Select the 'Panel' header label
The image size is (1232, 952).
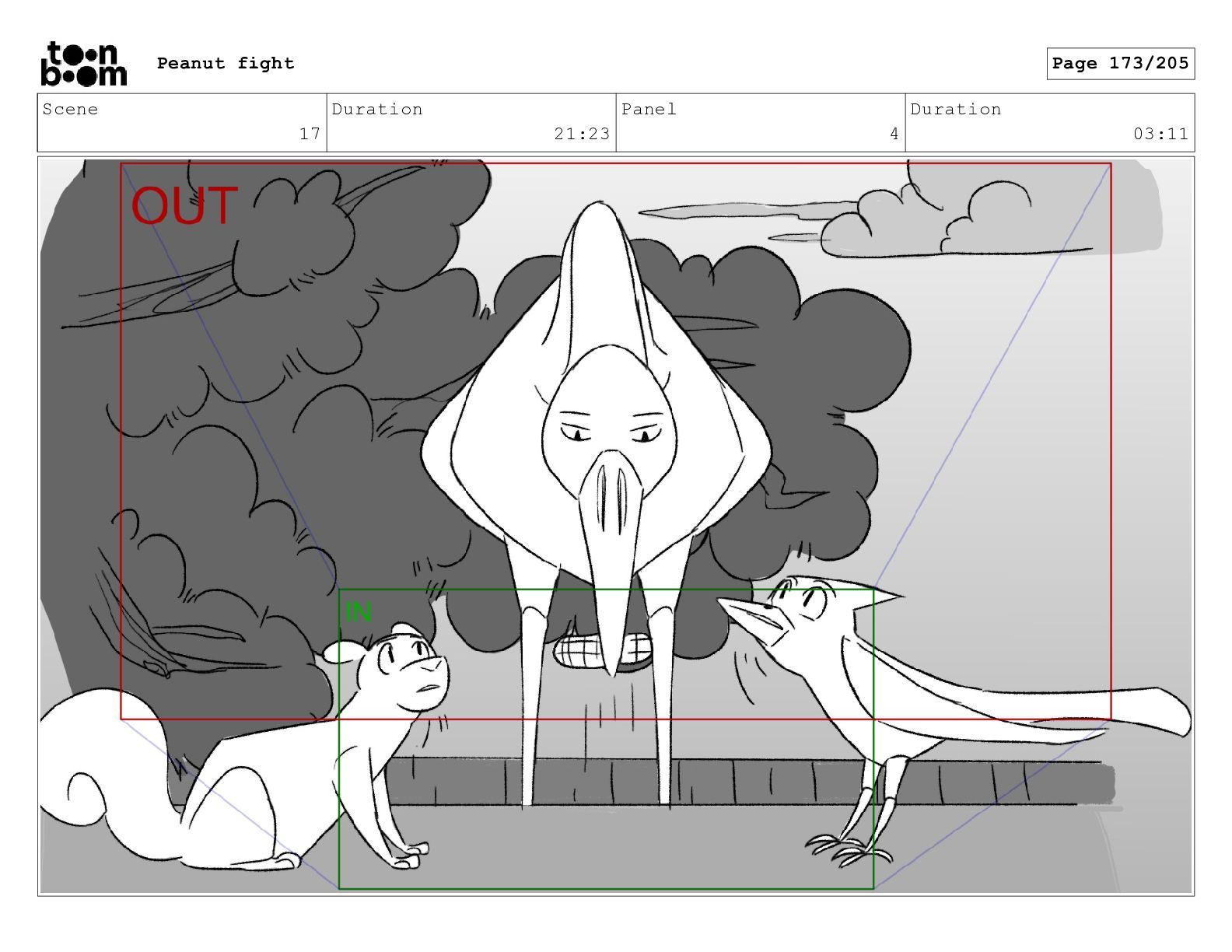[649, 109]
